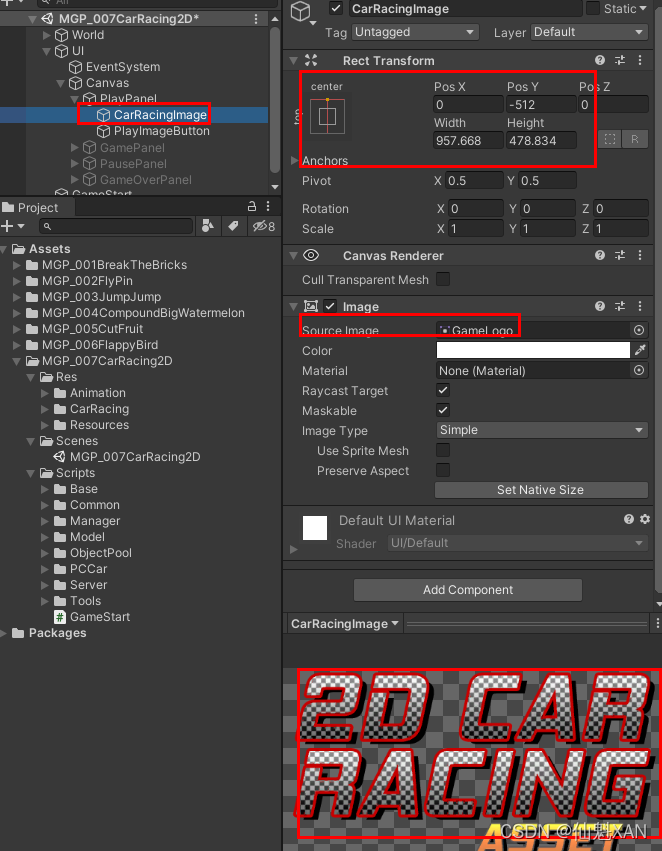Screen dimensions: 662x851
Task: Open Image Type dropdown Simple
Action: point(542,430)
